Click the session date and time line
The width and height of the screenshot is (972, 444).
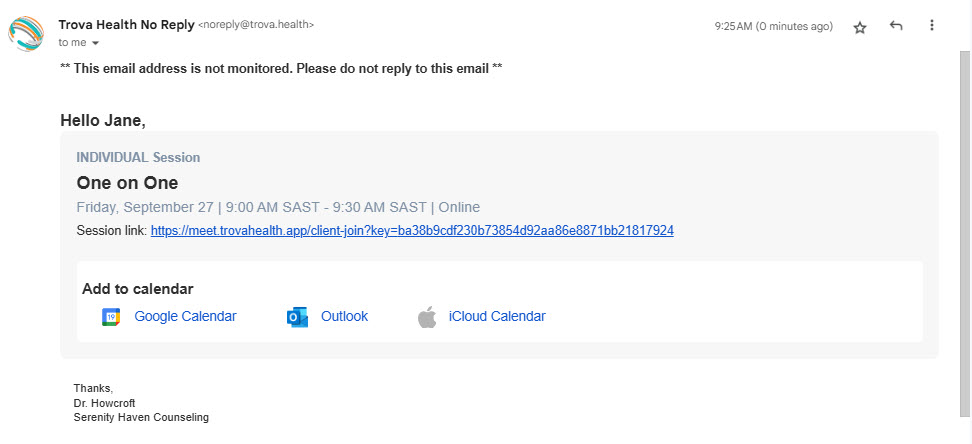(278, 207)
